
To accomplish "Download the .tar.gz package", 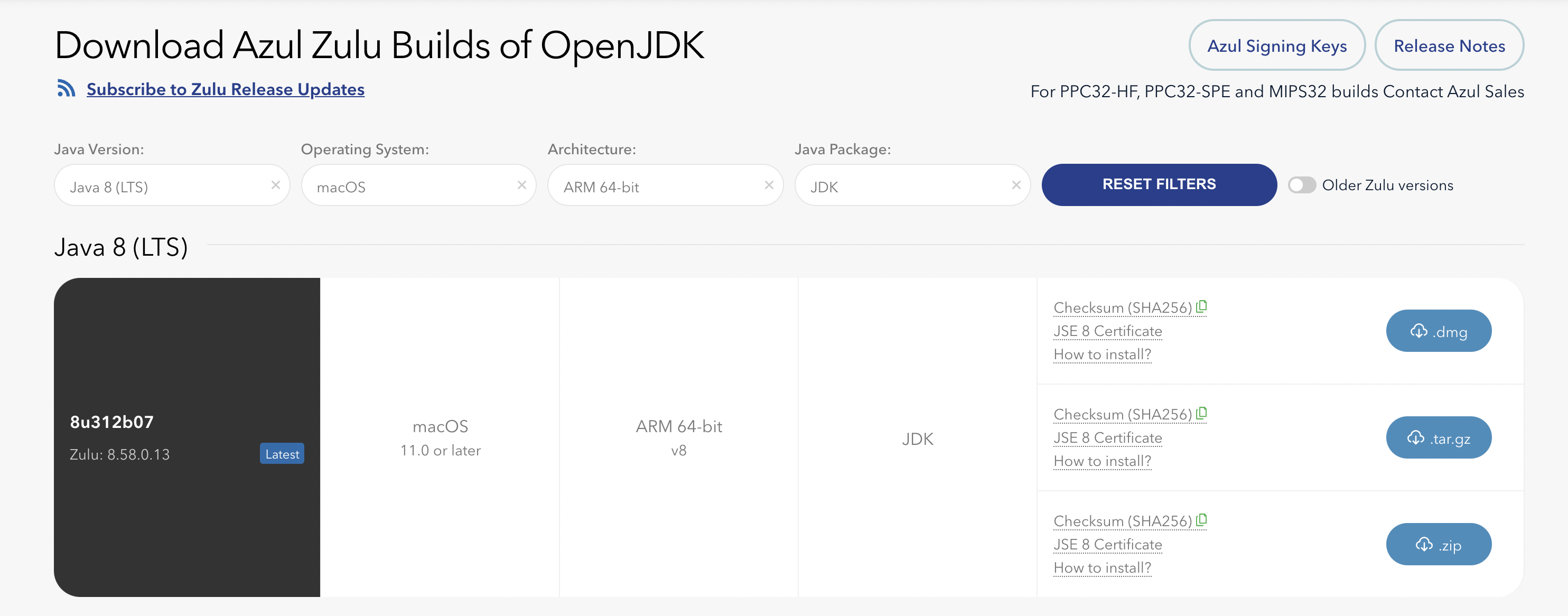I will 1439,437.
